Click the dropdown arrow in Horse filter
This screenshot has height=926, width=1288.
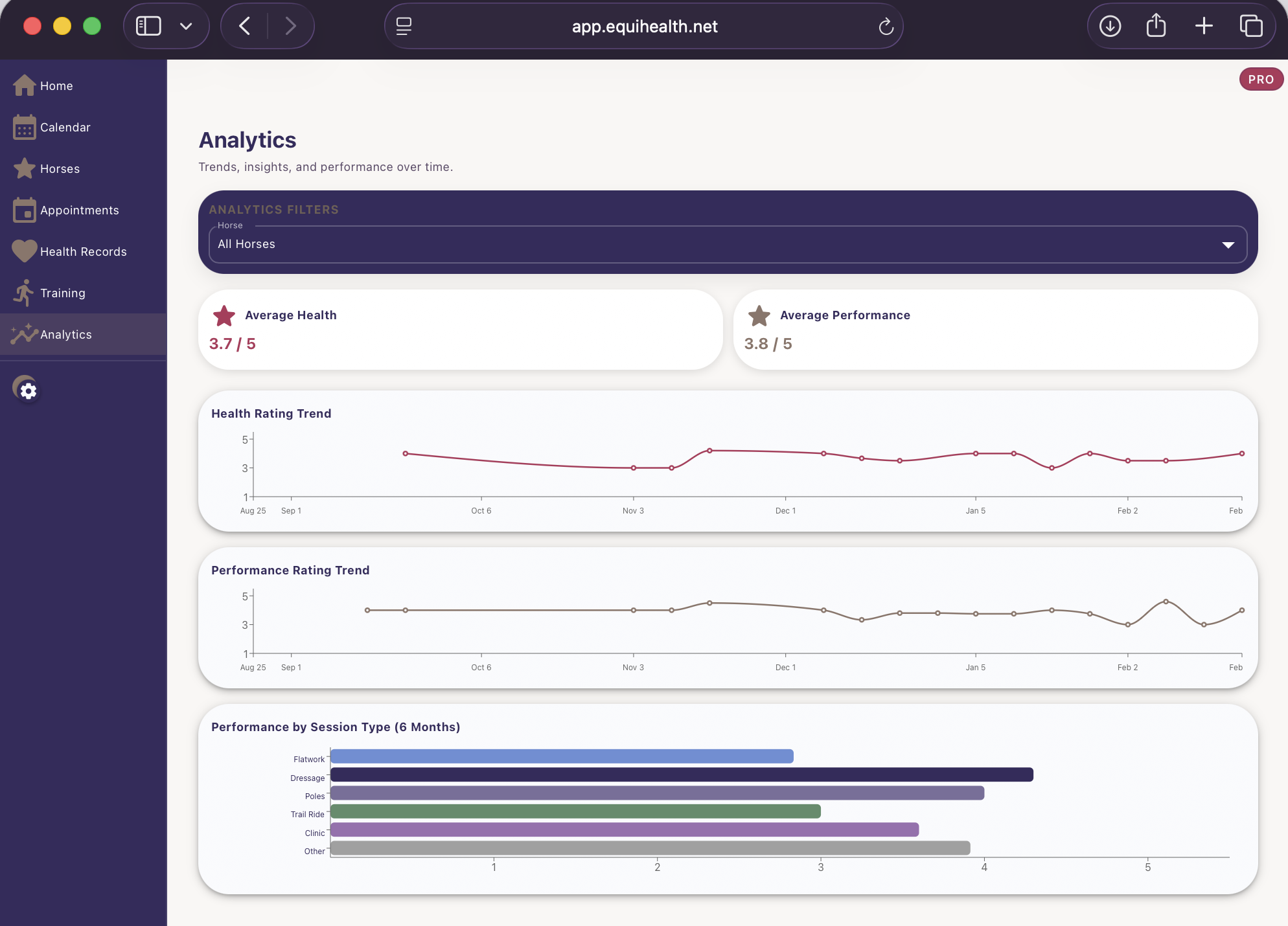[x=1228, y=245]
